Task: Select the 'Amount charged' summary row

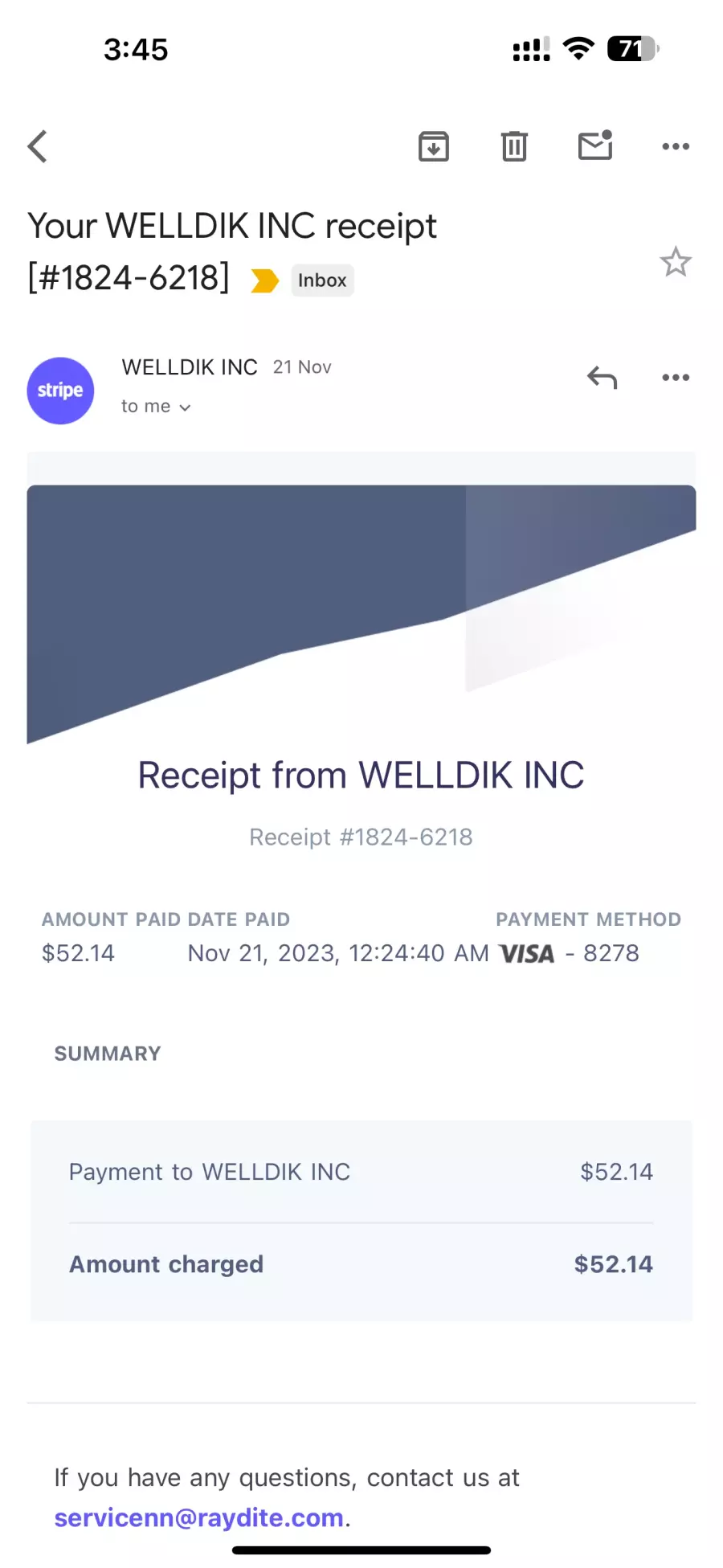Action: (x=361, y=1264)
